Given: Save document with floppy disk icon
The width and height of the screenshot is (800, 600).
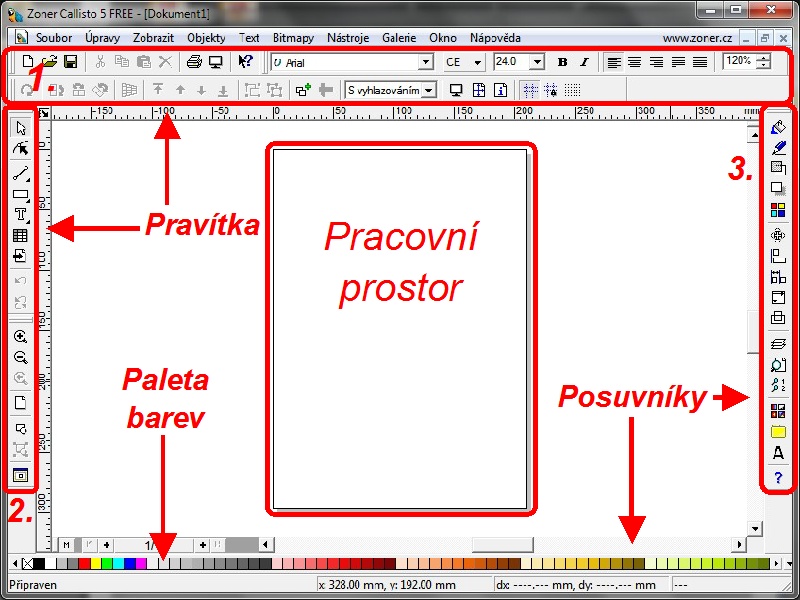Looking at the screenshot, I should pyautogui.click(x=70, y=62).
